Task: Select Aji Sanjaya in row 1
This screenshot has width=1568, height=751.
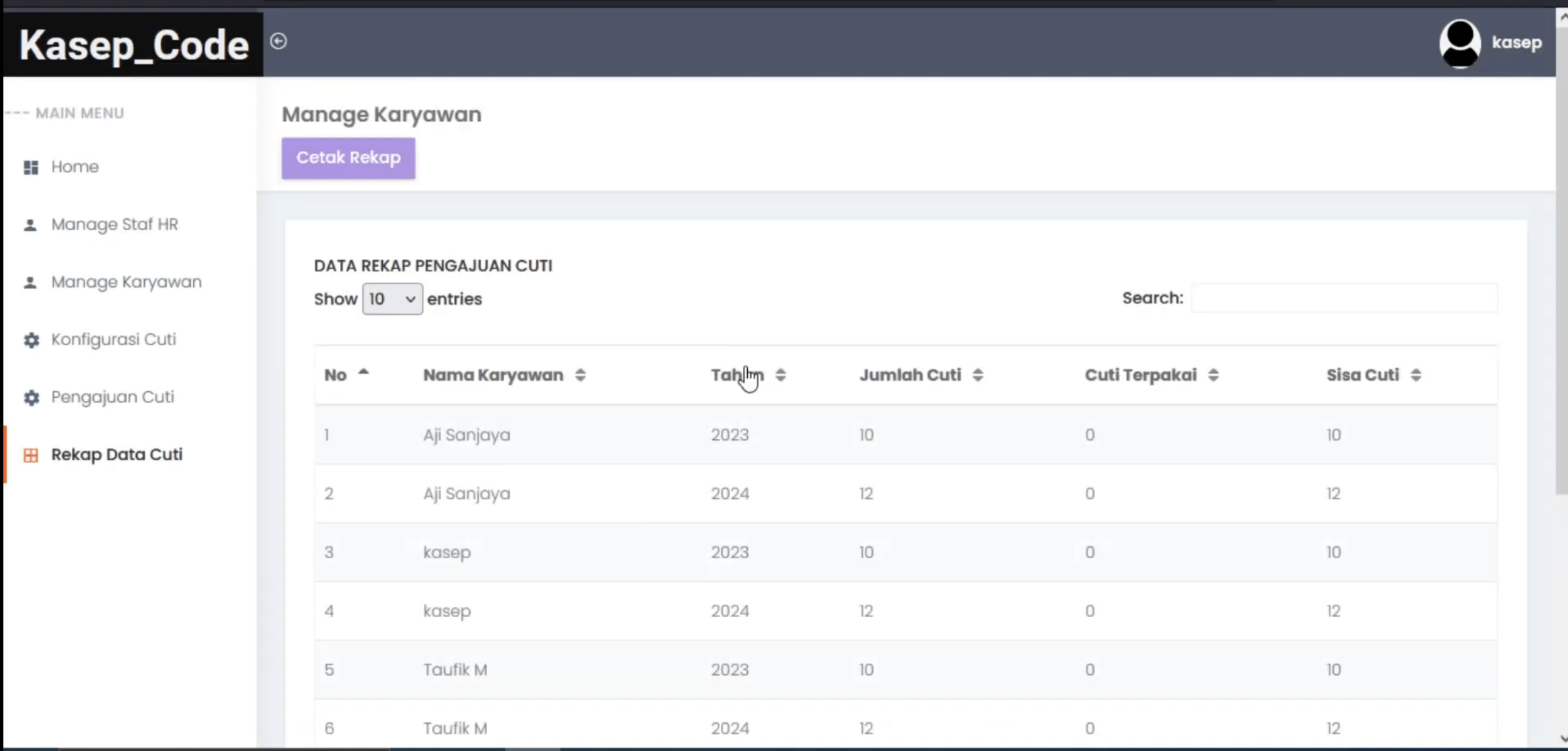Action: coord(466,435)
